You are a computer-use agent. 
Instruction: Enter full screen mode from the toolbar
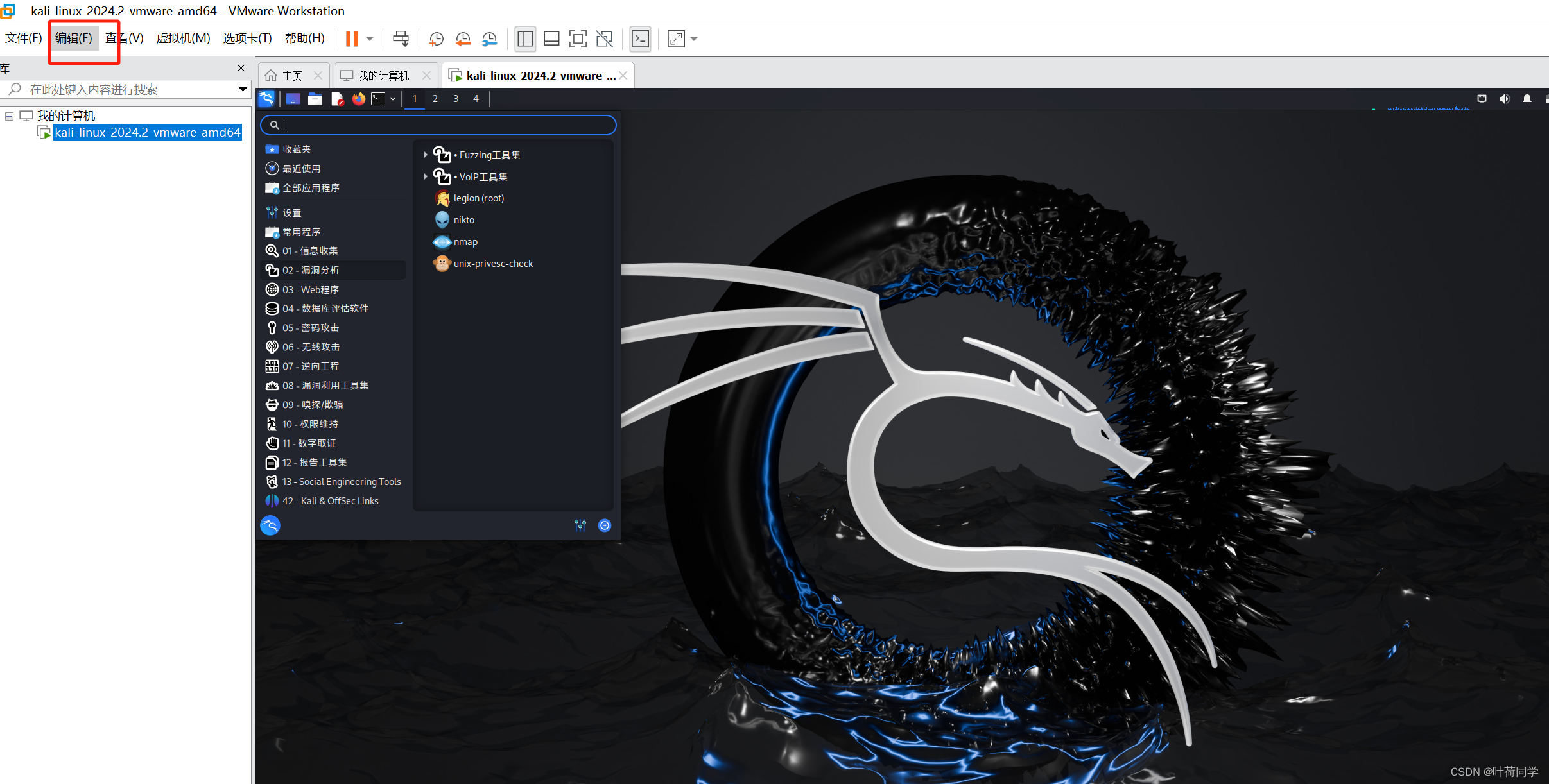(x=578, y=39)
